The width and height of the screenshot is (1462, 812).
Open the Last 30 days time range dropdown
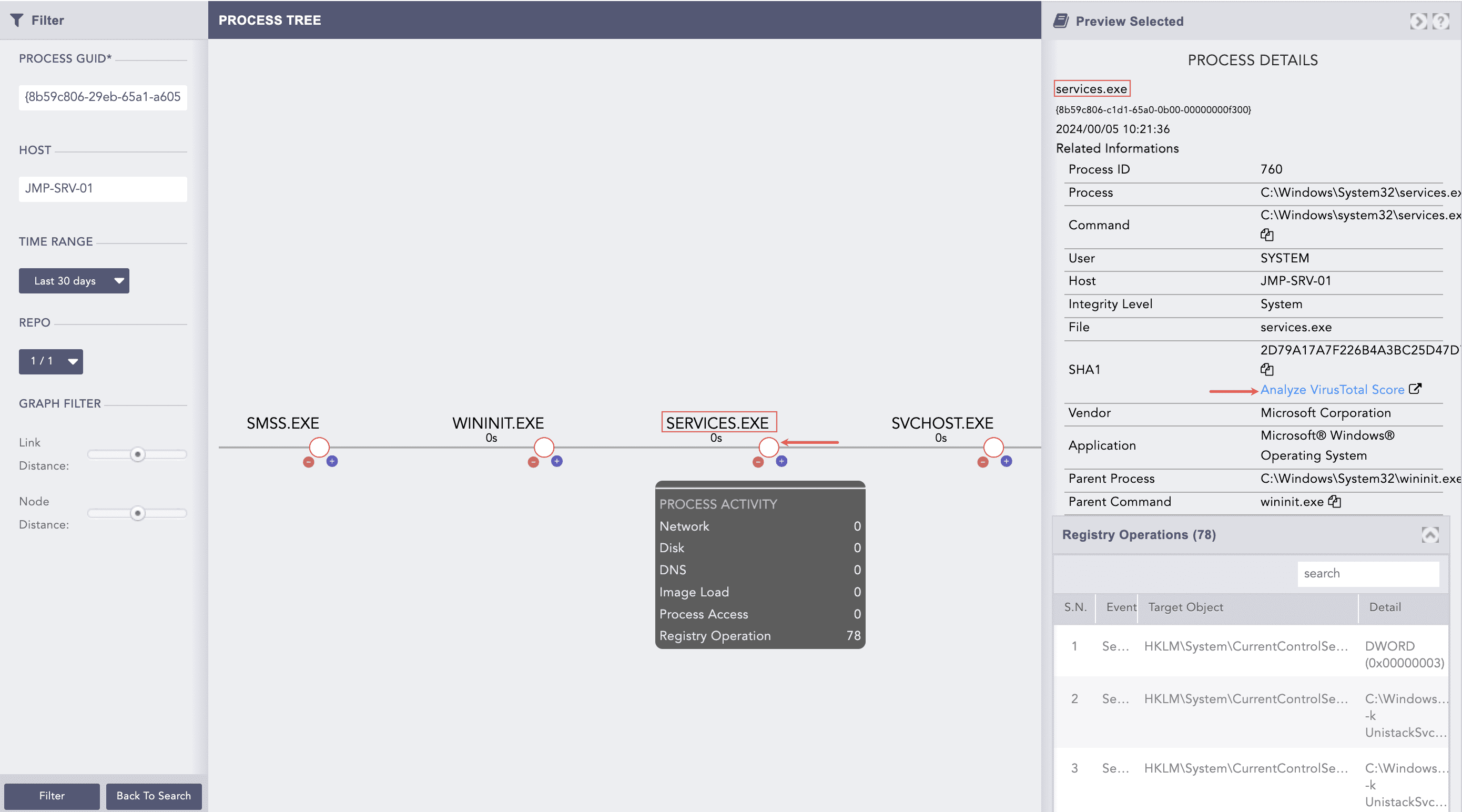[74, 280]
